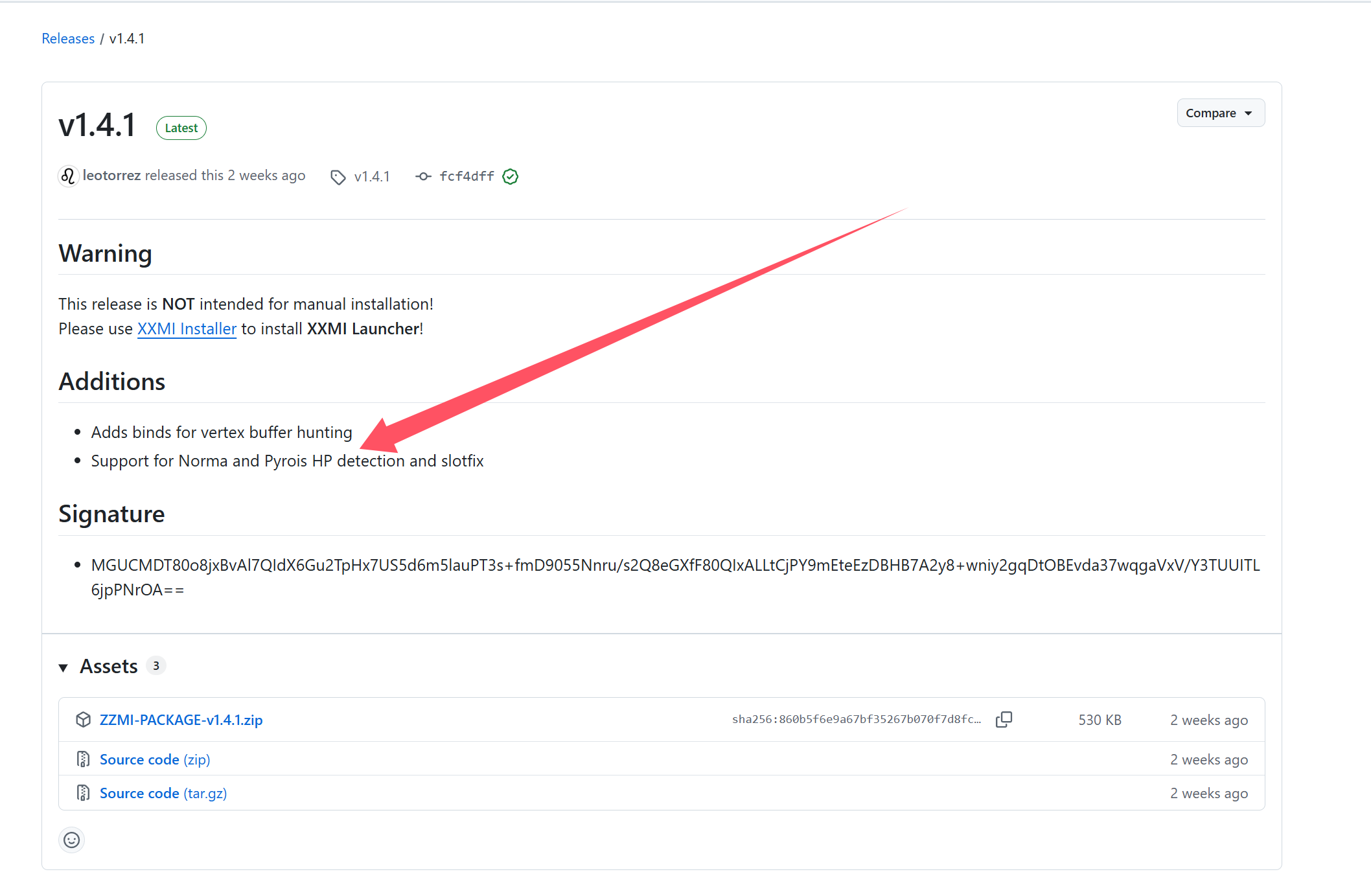Click the Assets heading label
The width and height of the screenshot is (1371, 896).
coord(109,666)
